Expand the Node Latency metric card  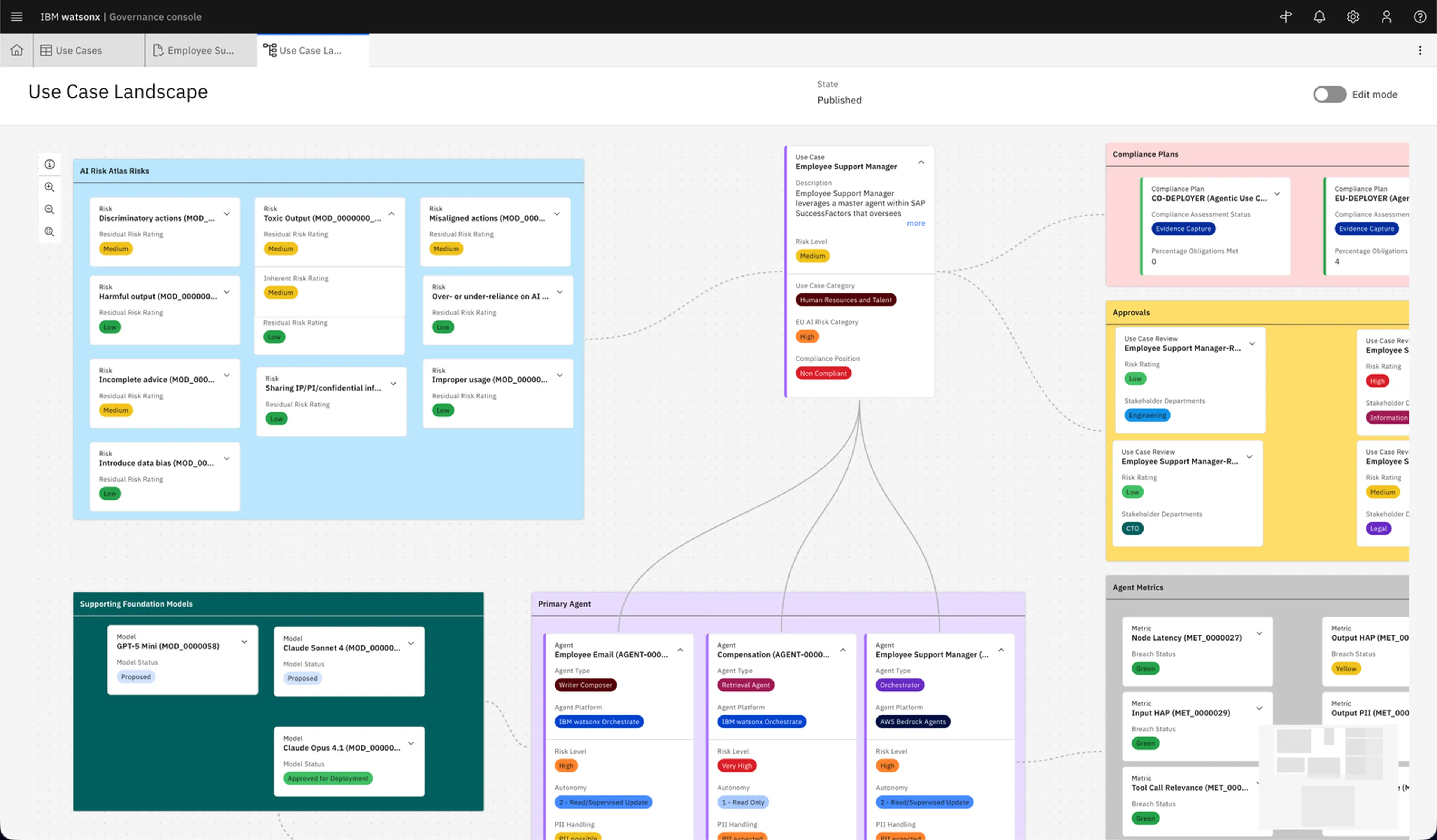[1260, 633]
